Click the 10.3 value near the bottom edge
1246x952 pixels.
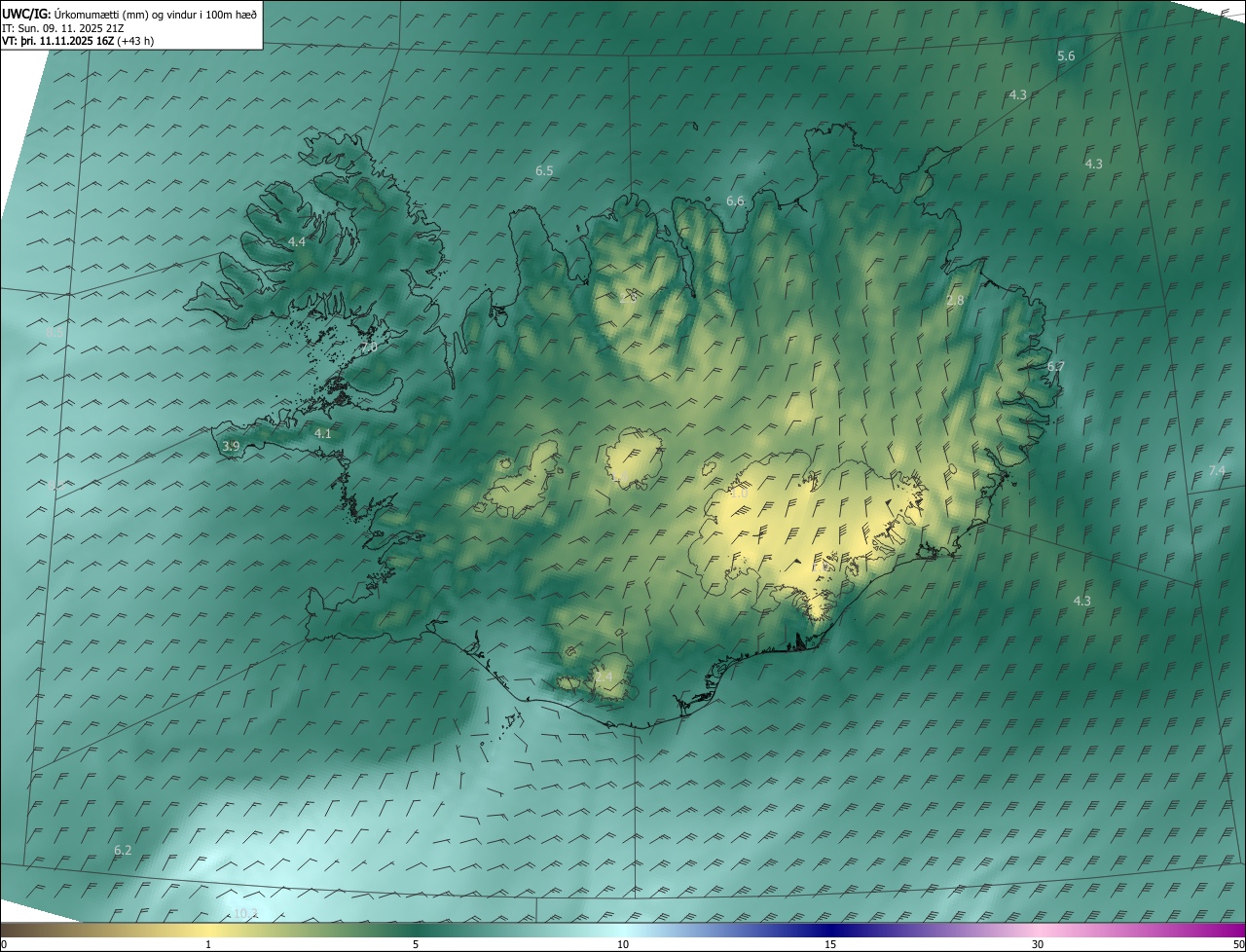click(x=244, y=913)
